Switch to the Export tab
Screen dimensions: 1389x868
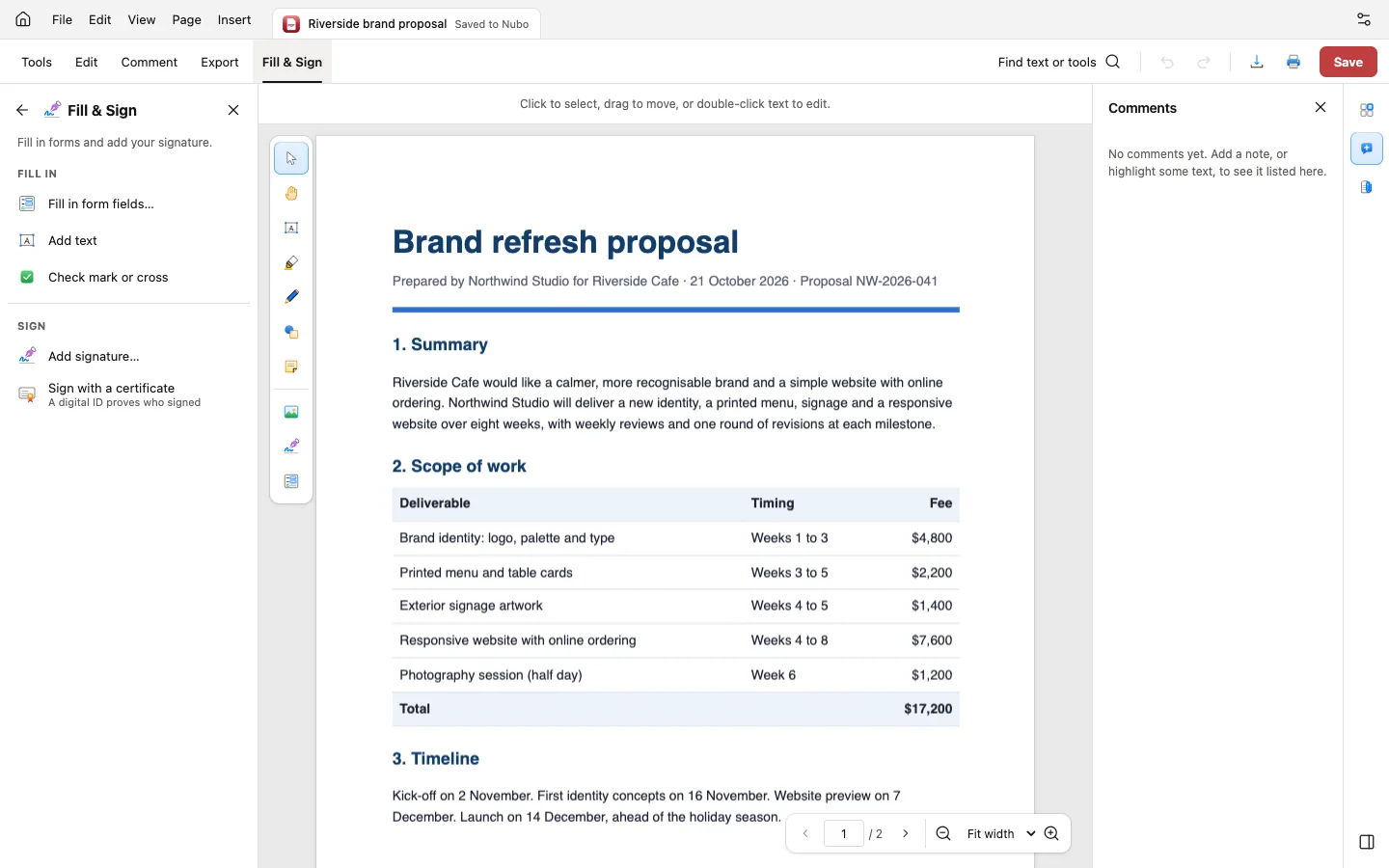coord(220,62)
